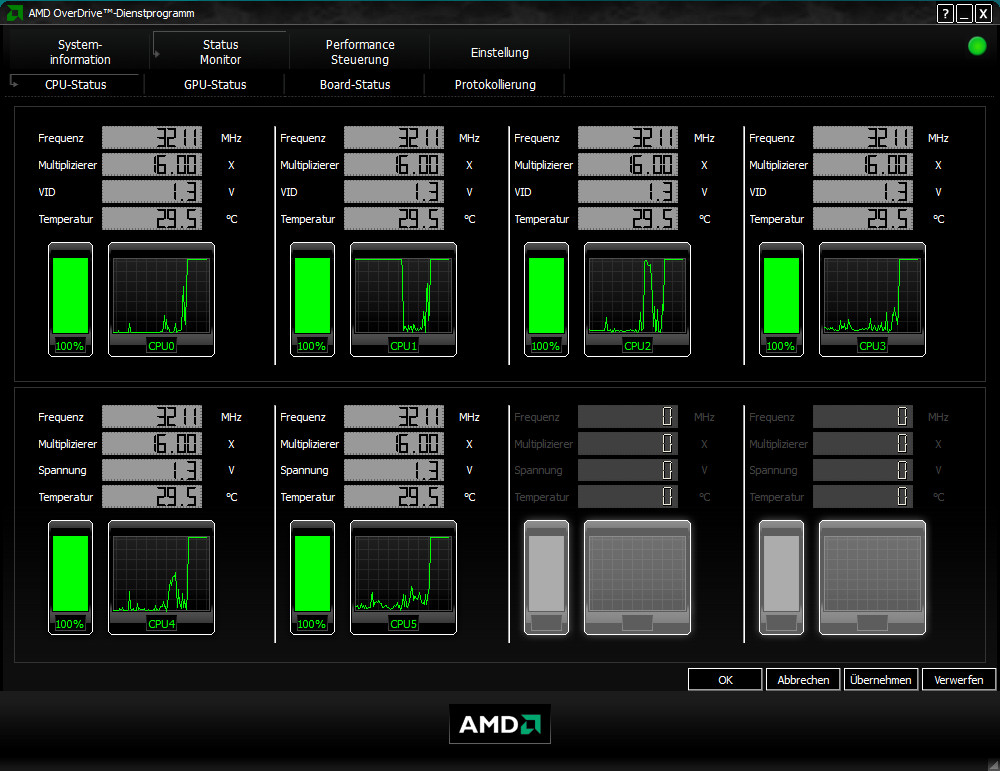Click the CPU5 usage history graph
Screen dimensions: 1000x771
pyautogui.click(x=403, y=577)
